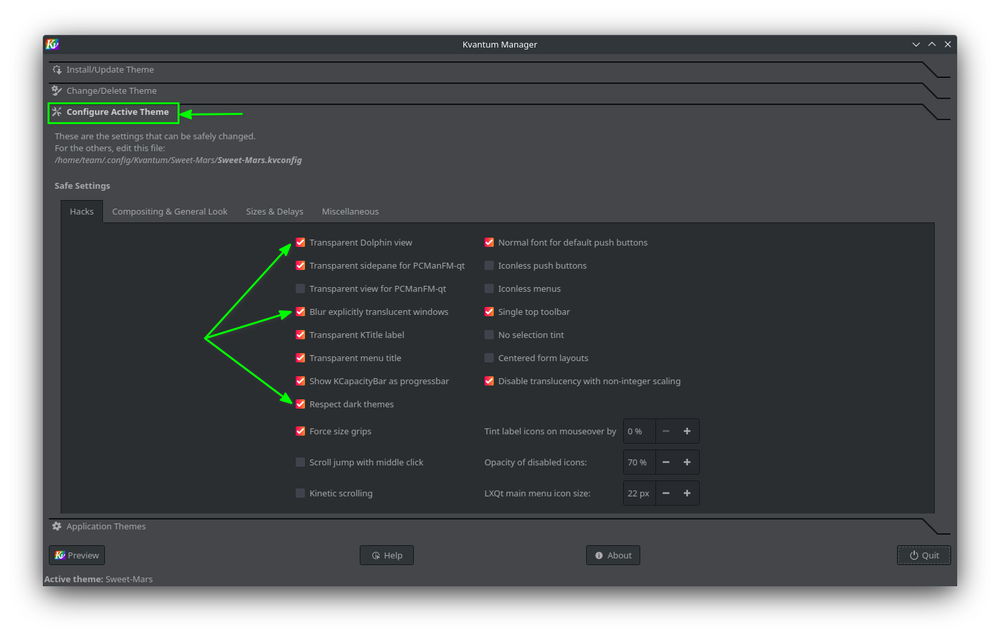The image size is (1000, 637).
Task: Enable Iconless menus
Action: [x=489, y=288]
